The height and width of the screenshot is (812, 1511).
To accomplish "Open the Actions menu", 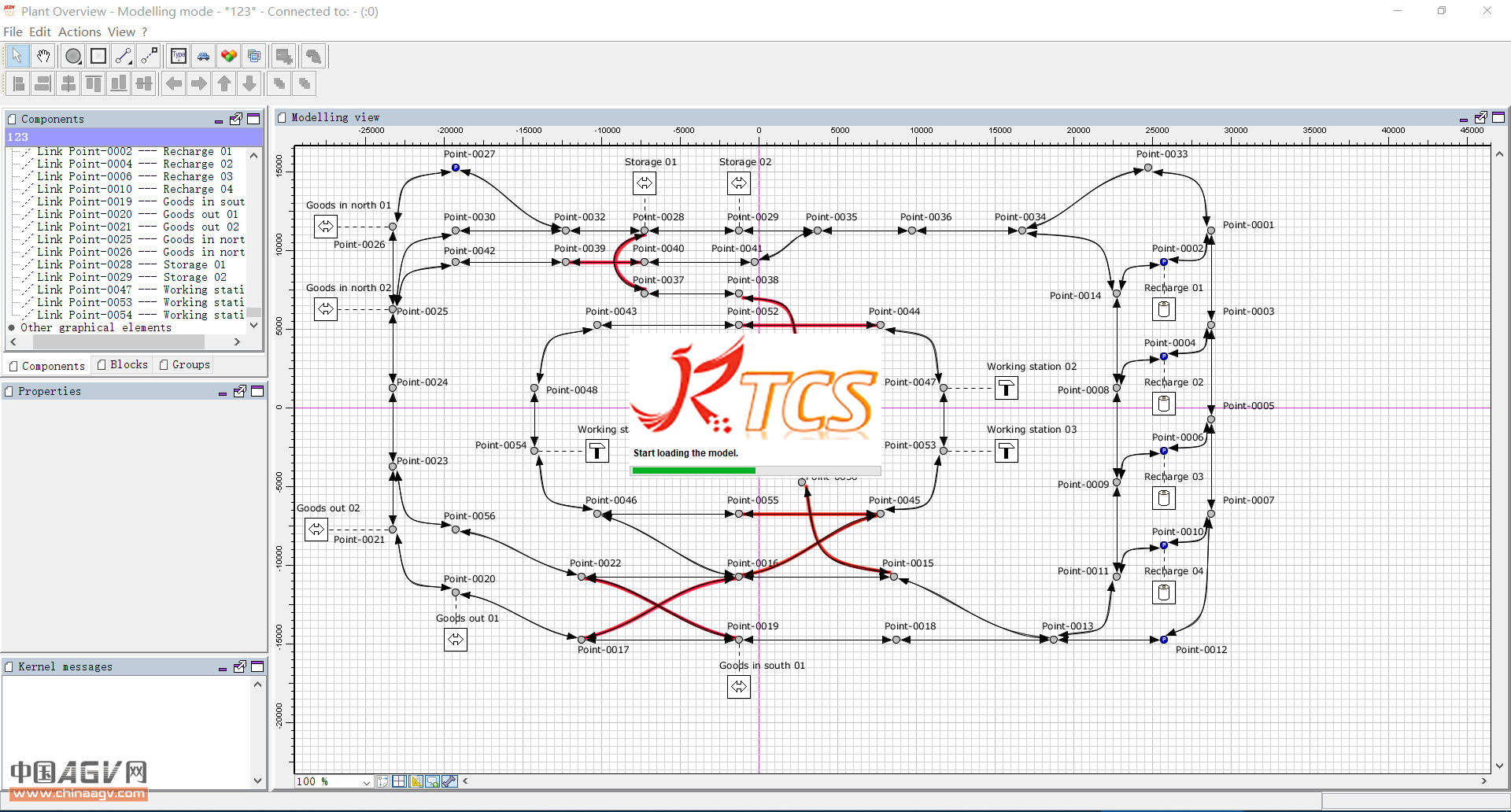I will [79, 31].
